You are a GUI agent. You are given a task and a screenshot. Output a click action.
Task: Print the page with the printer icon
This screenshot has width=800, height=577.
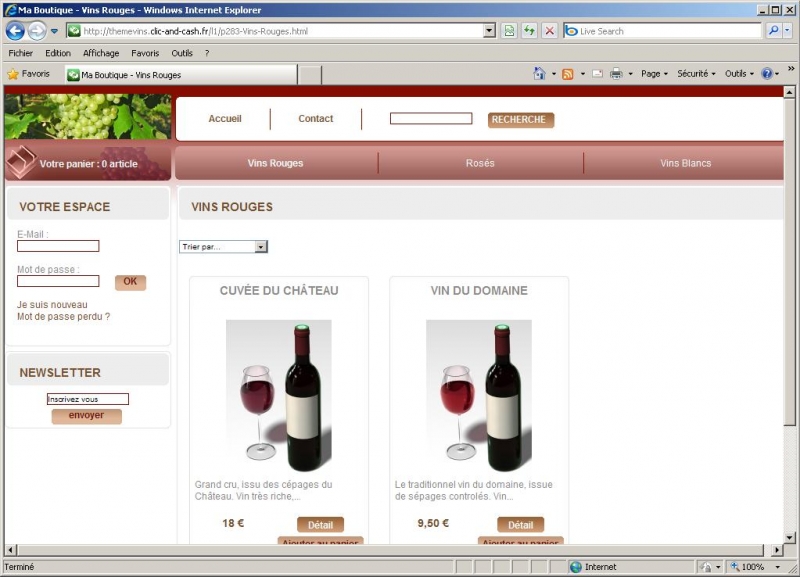pos(616,74)
